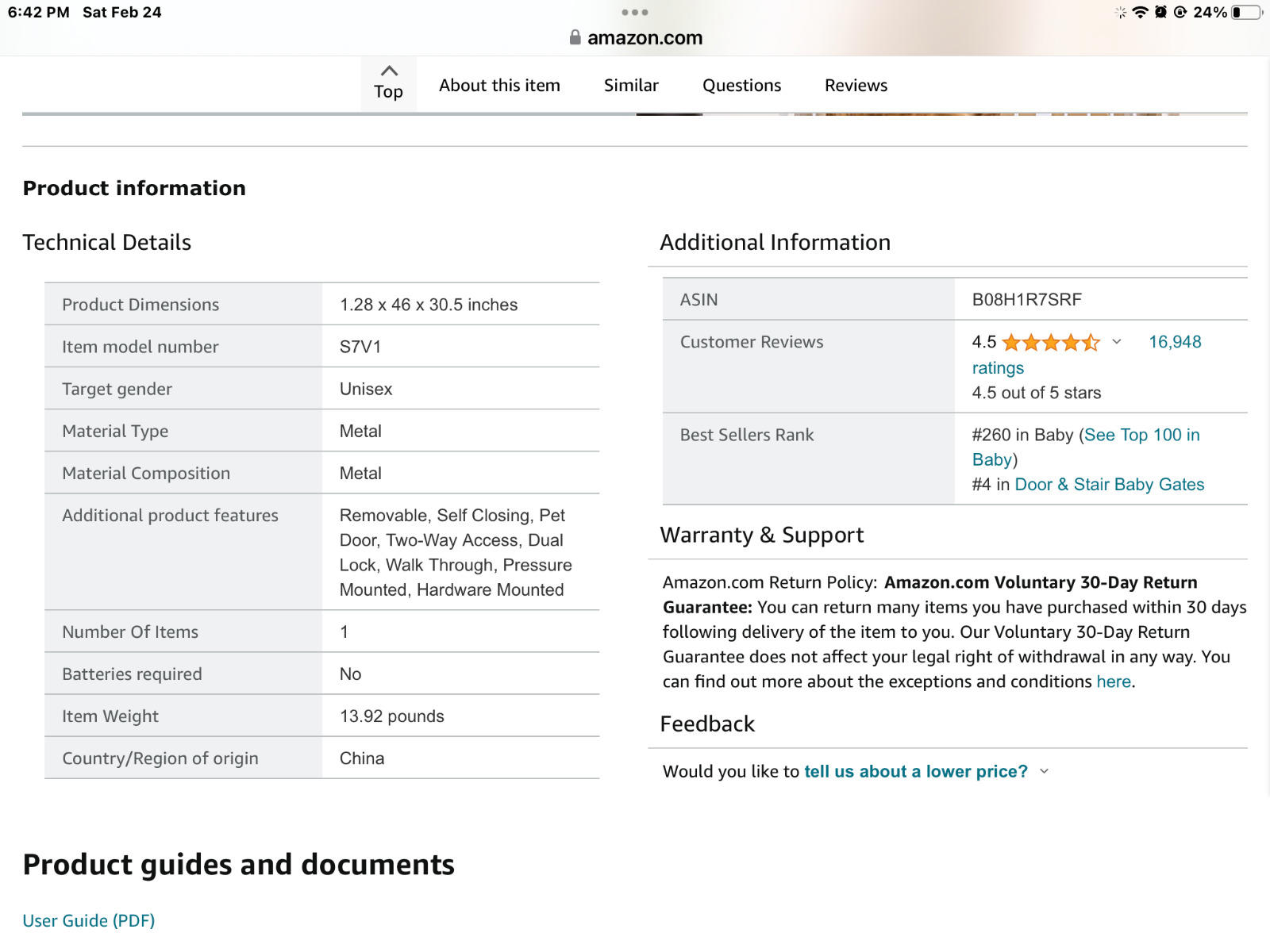
Task: Click the Batteries required No value
Action: tap(350, 674)
